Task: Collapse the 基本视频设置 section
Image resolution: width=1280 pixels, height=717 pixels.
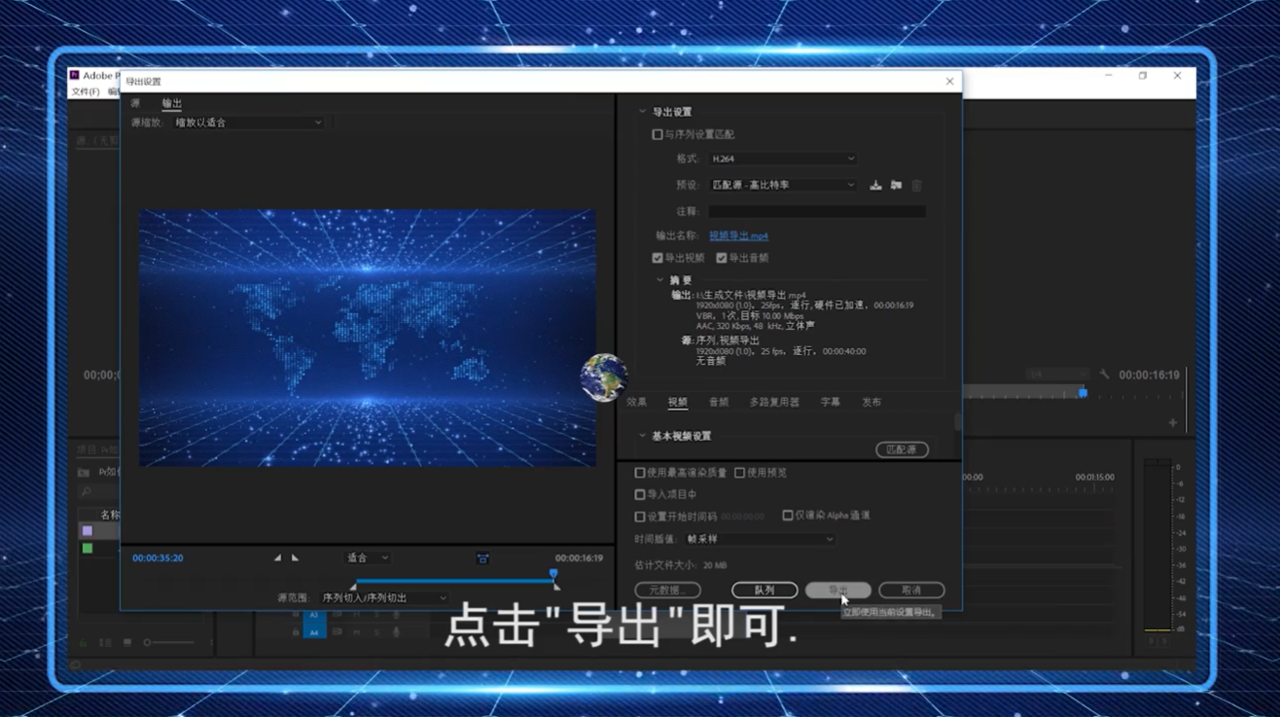Action: 642,436
